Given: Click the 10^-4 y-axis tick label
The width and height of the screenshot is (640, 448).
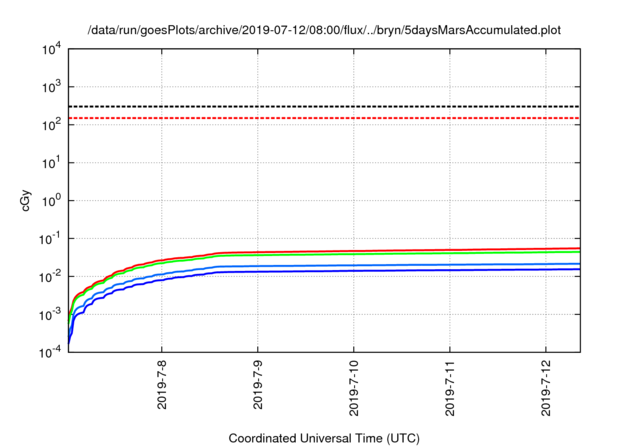Looking at the screenshot, I should pyautogui.click(x=50, y=352).
